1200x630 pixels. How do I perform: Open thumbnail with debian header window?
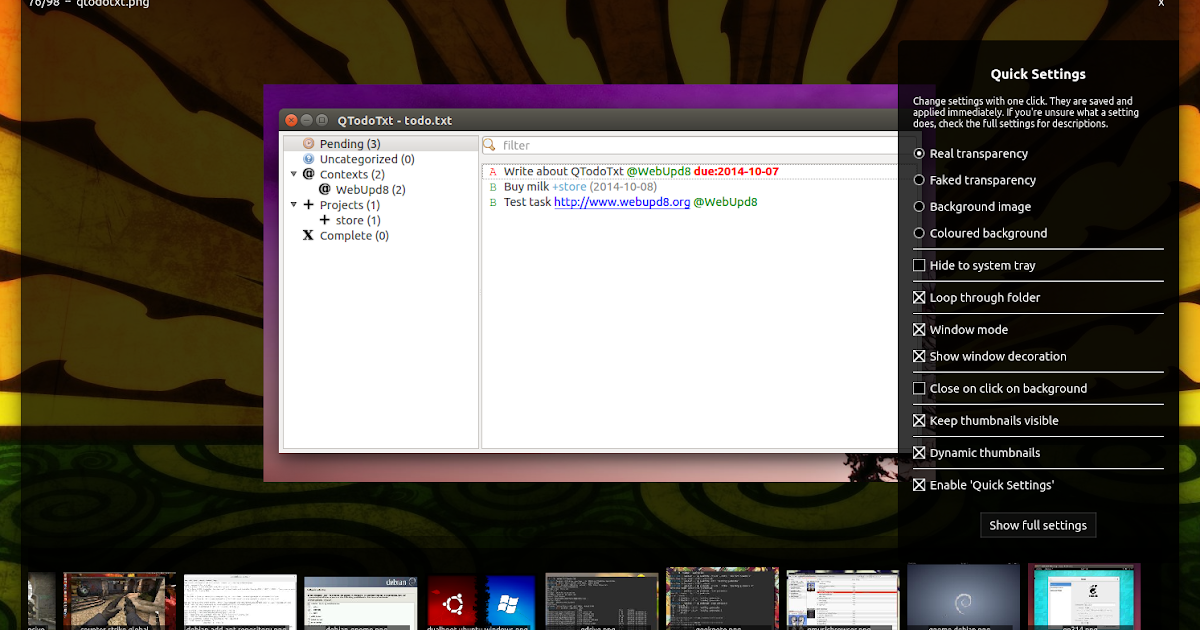360,602
